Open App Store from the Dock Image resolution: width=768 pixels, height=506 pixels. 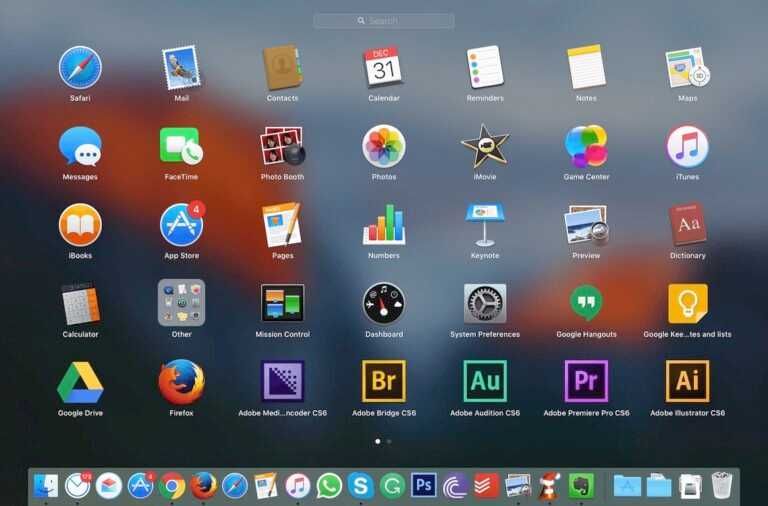[x=140, y=486]
